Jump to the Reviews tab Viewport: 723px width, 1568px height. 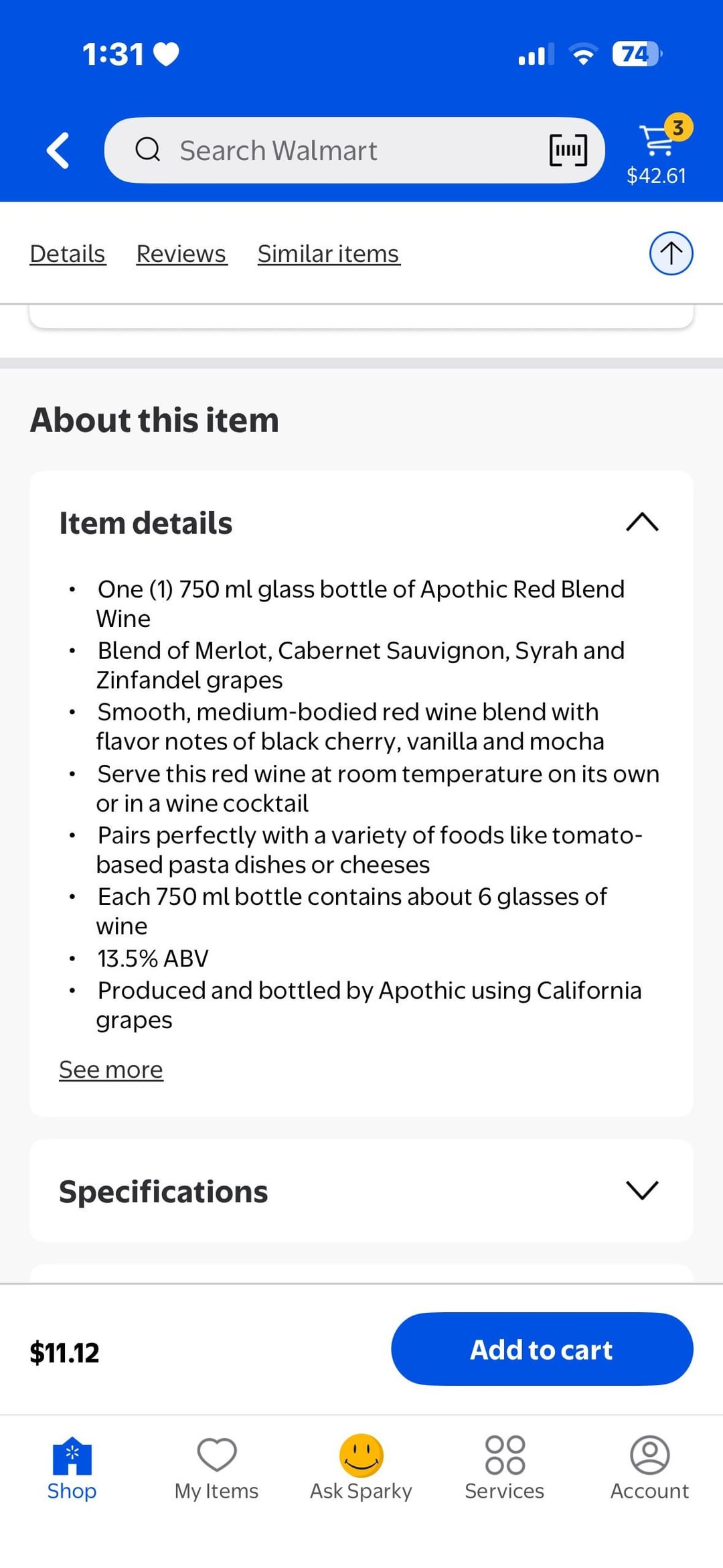(x=181, y=254)
